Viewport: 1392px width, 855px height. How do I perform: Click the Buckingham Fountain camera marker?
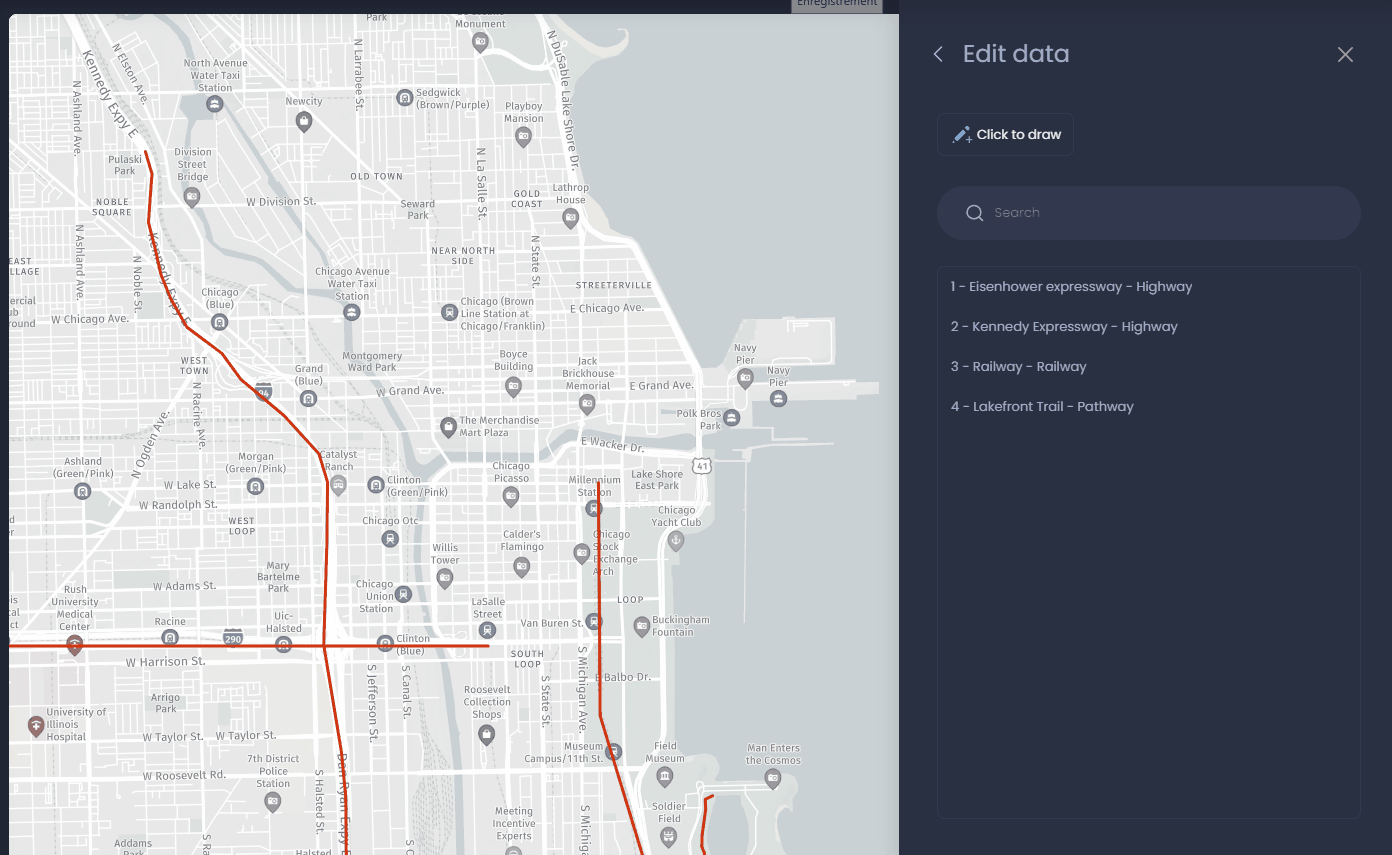coord(642,627)
